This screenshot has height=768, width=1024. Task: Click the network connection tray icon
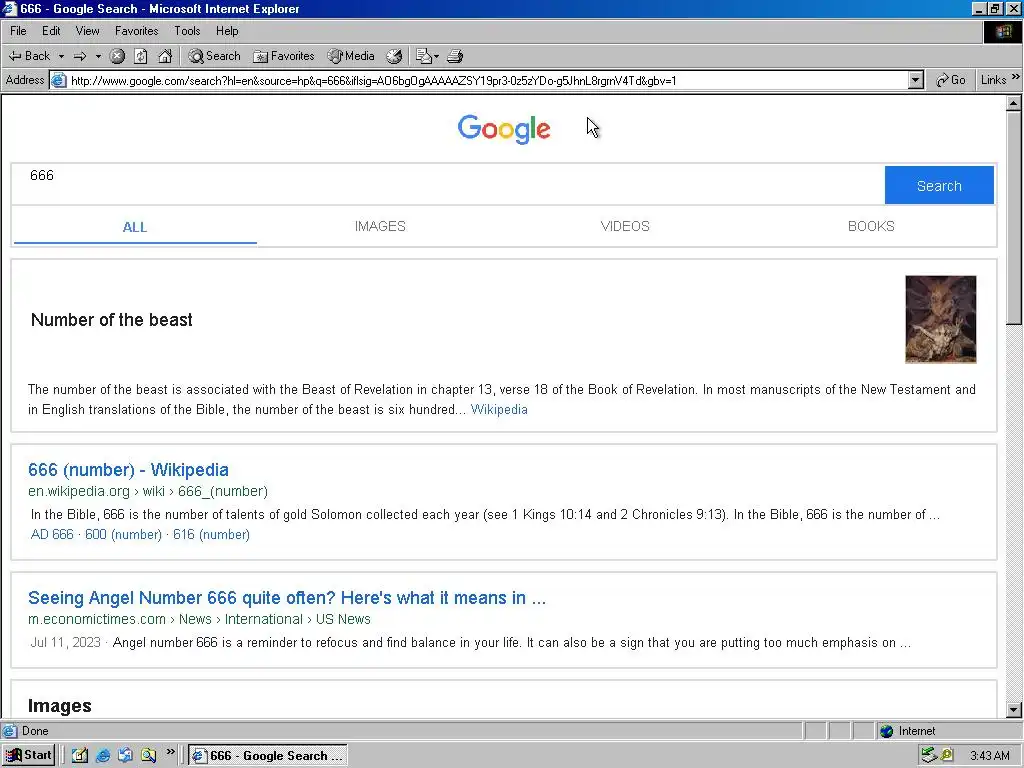[928, 755]
